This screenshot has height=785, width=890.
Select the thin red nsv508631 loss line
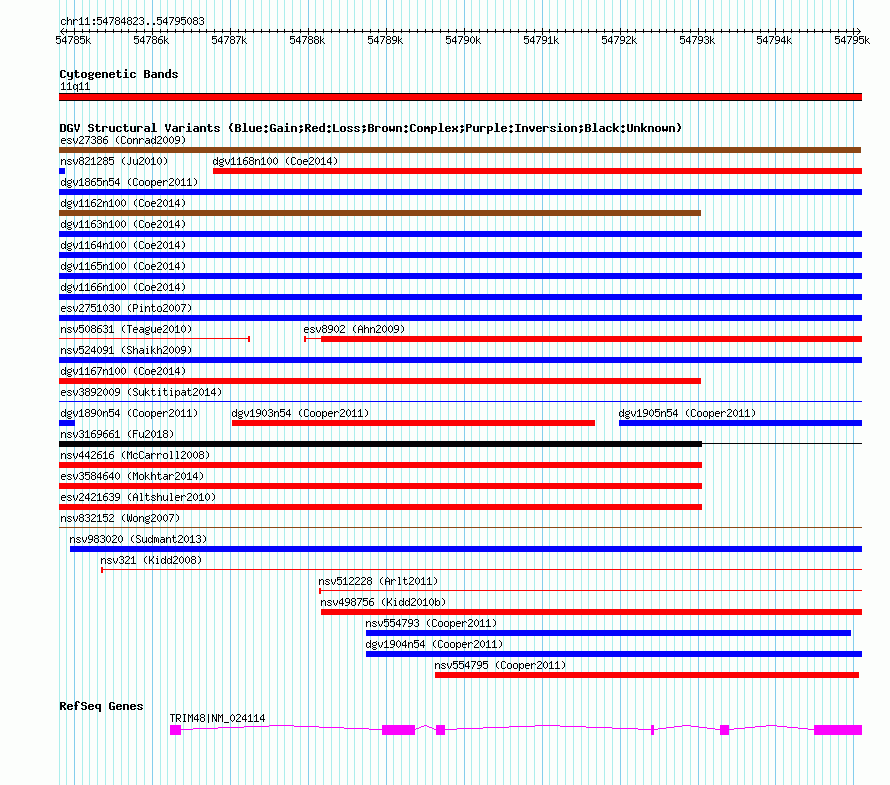point(154,339)
